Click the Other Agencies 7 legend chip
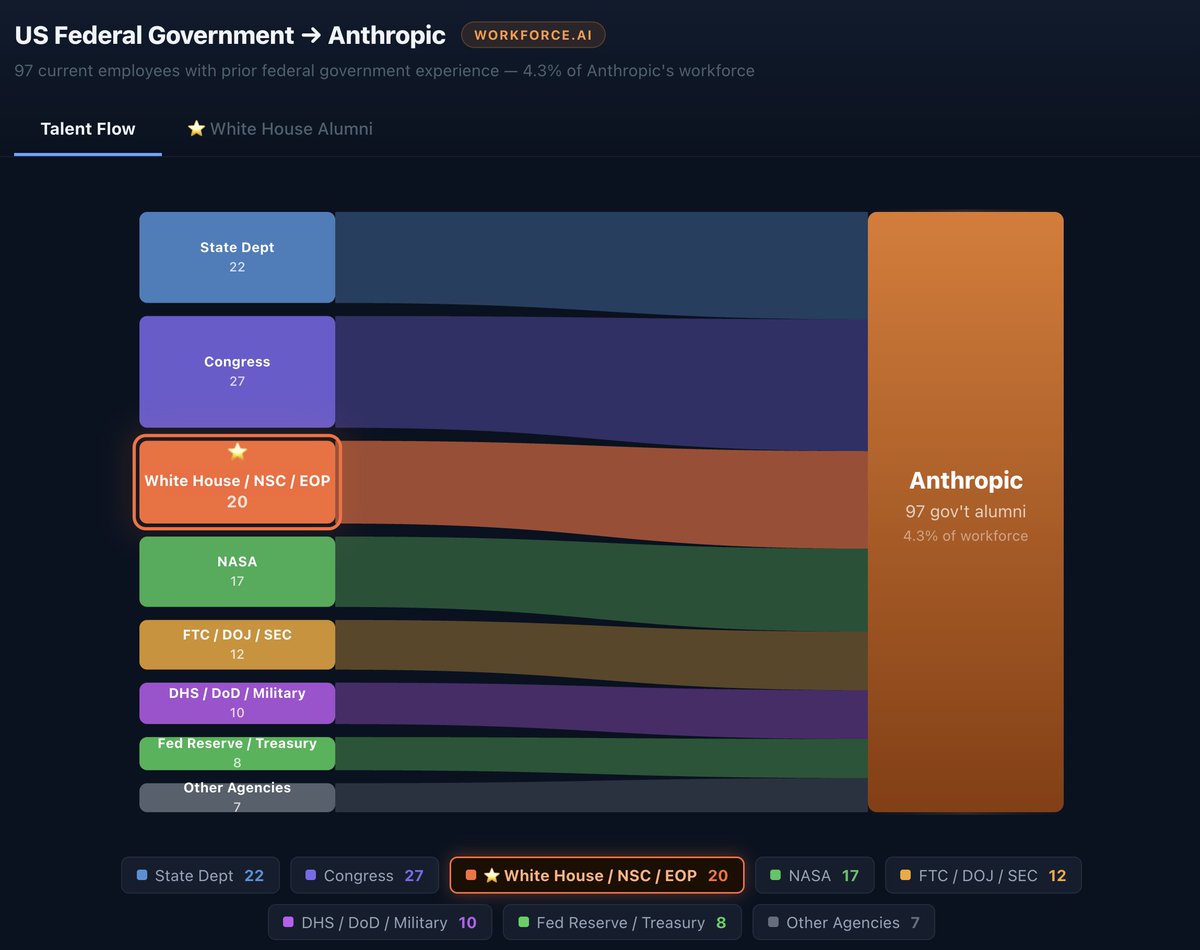Viewport: 1200px width, 950px height. [x=843, y=922]
